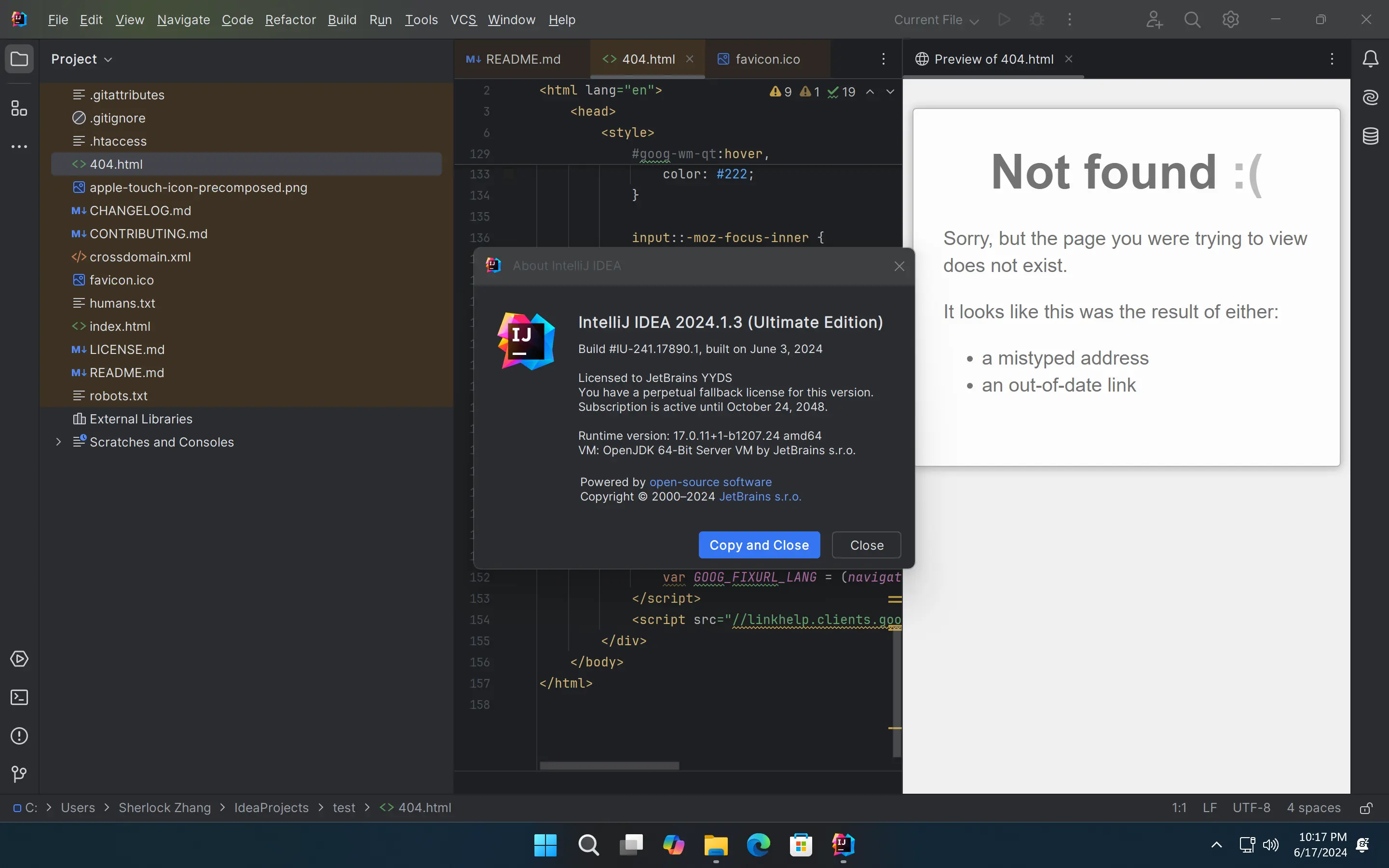Open more run actions vertical dots
The image size is (1389, 868).
point(1069,19)
